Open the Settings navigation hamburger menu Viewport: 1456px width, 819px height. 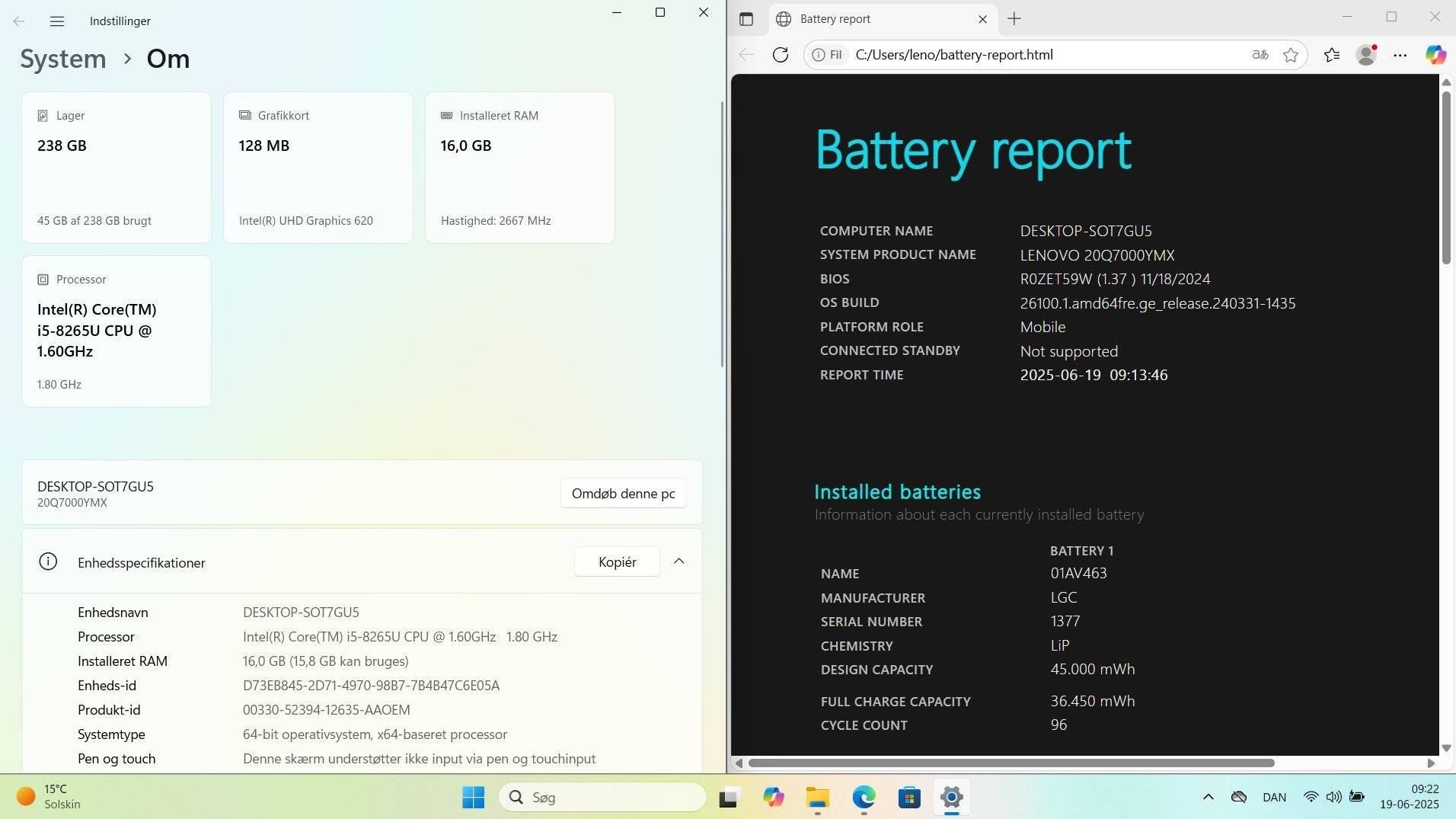click(x=57, y=21)
